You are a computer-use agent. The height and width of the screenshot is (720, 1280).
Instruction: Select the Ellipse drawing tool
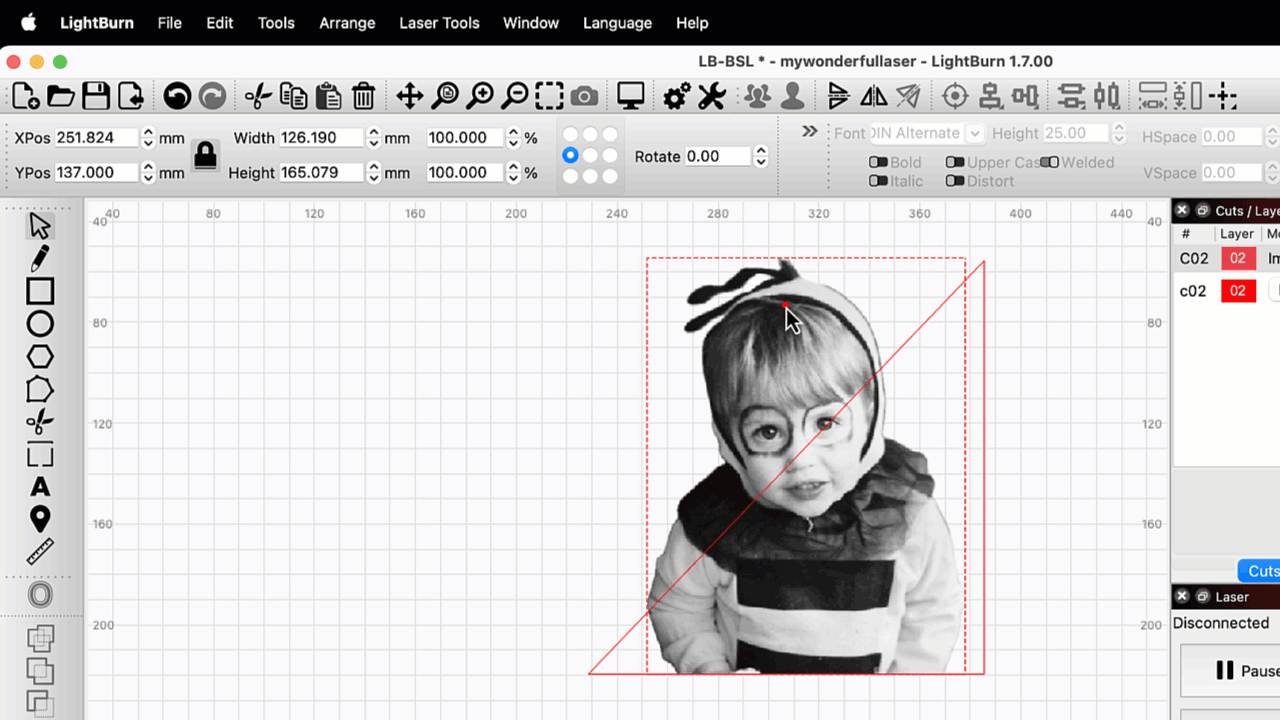tap(40, 324)
